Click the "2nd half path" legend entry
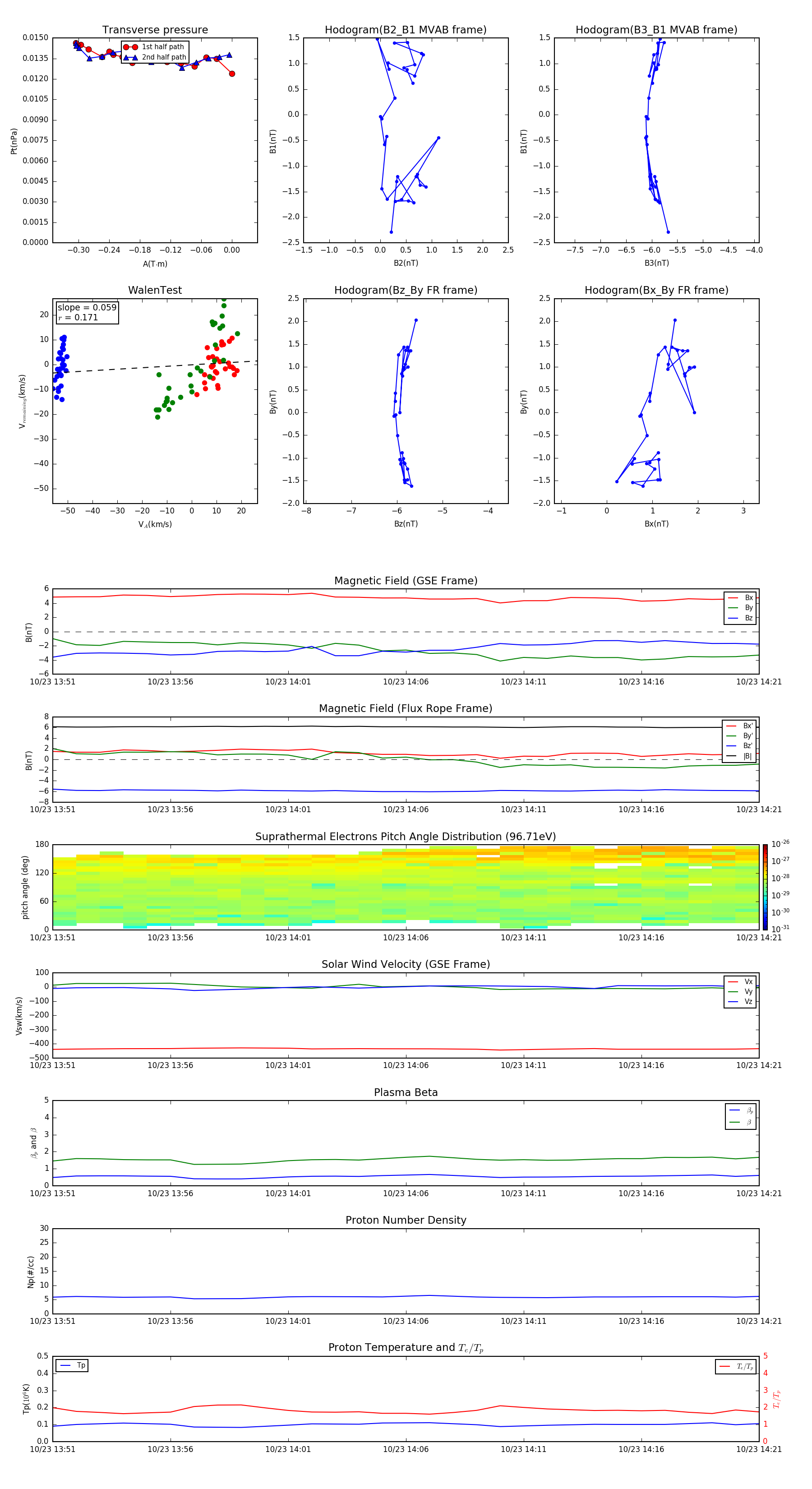The width and height of the screenshot is (812, 1489). tap(155, 57)
